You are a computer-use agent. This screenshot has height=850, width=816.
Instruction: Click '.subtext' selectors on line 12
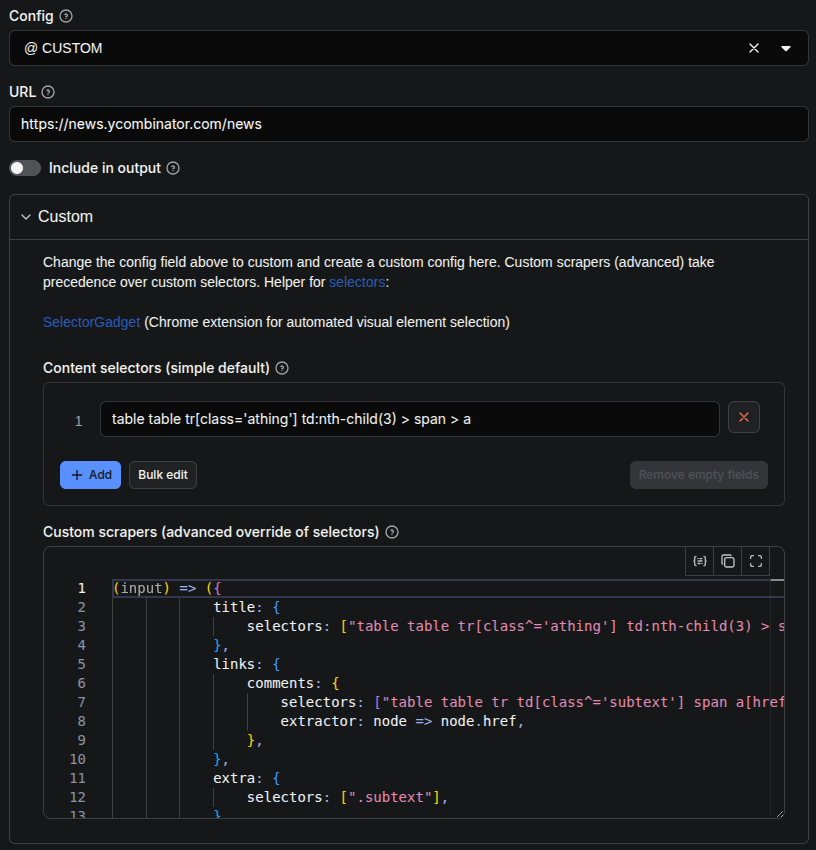coord(347,797)
